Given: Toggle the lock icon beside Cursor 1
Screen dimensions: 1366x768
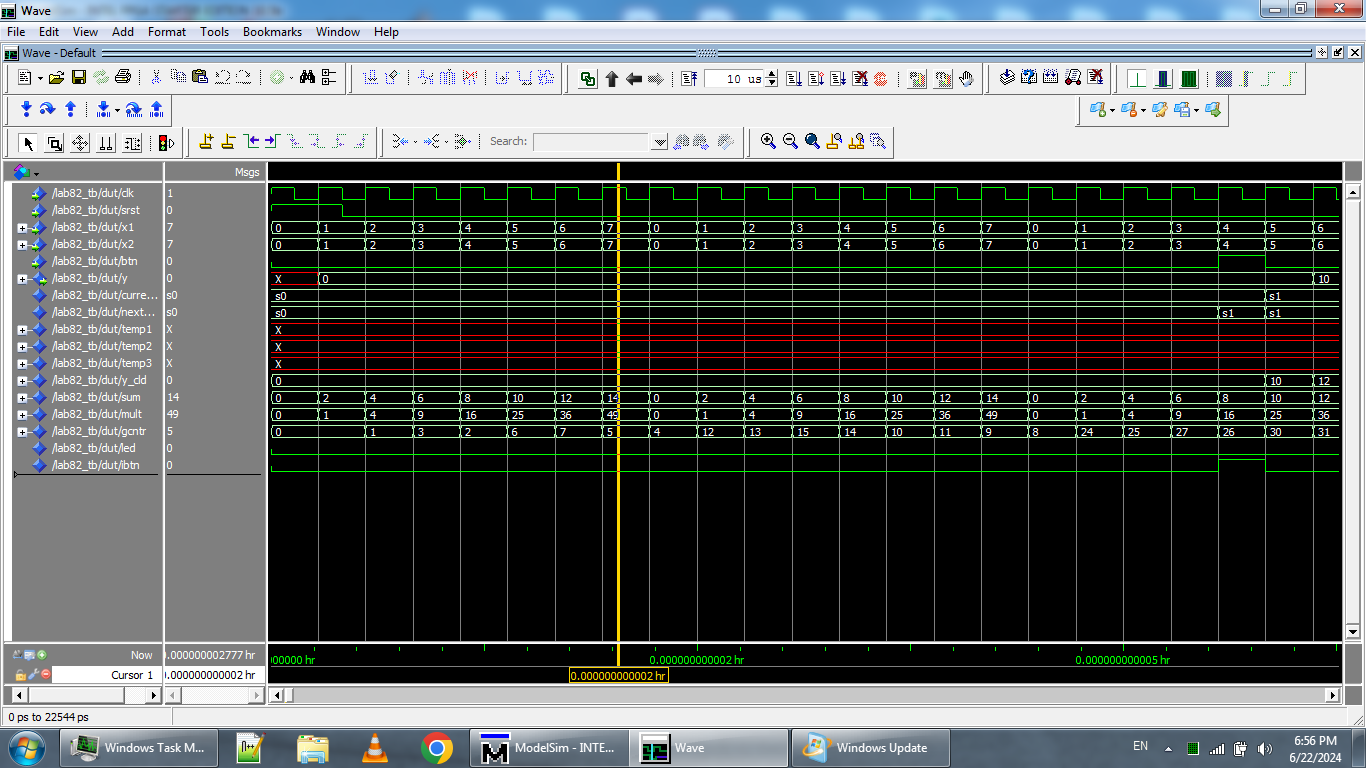Looking at the screenshot, I should coord(20,675).
